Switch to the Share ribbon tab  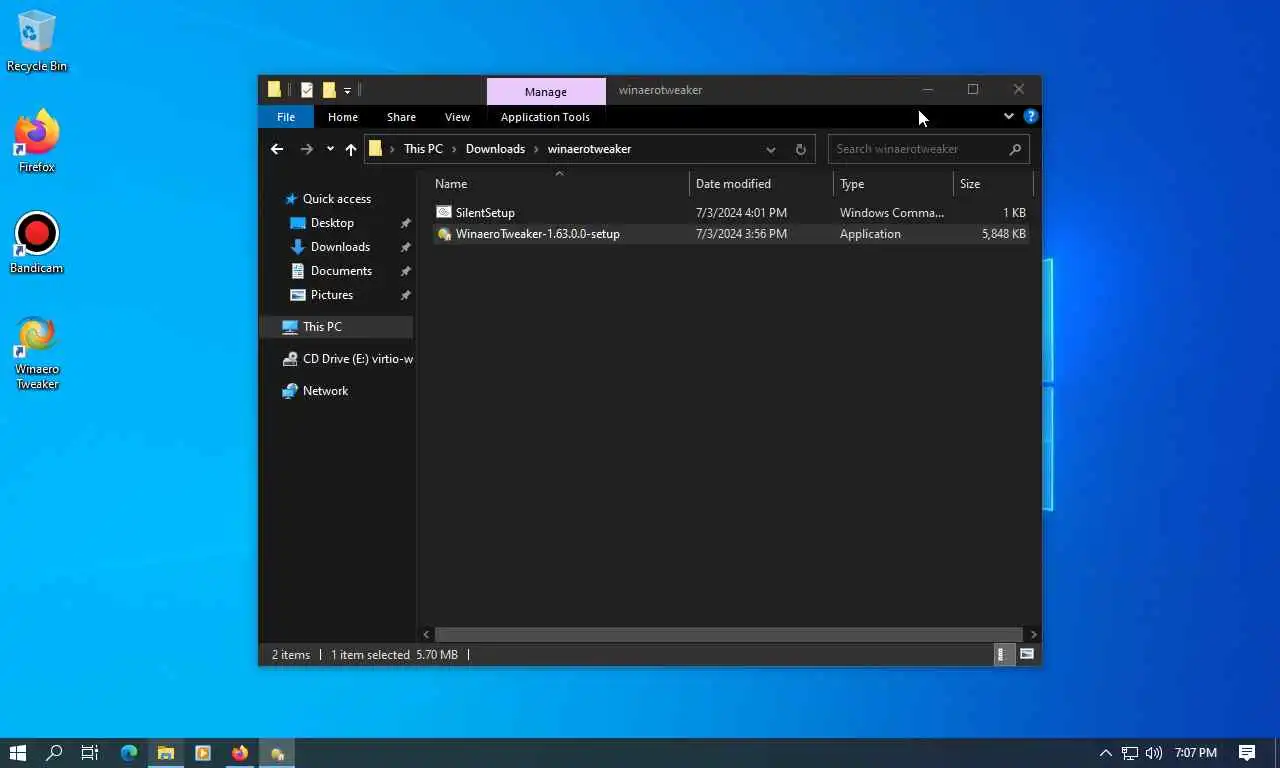coord(401,117)
